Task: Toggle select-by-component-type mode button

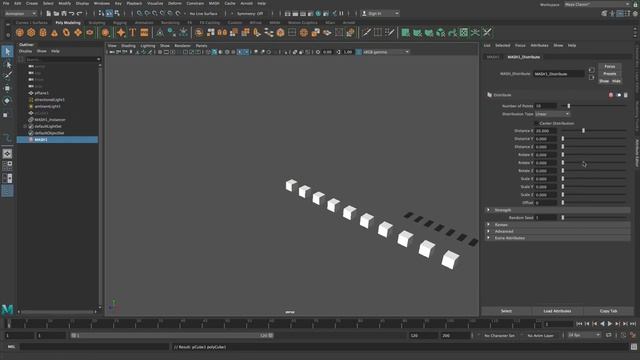Action: click(117, 13)
